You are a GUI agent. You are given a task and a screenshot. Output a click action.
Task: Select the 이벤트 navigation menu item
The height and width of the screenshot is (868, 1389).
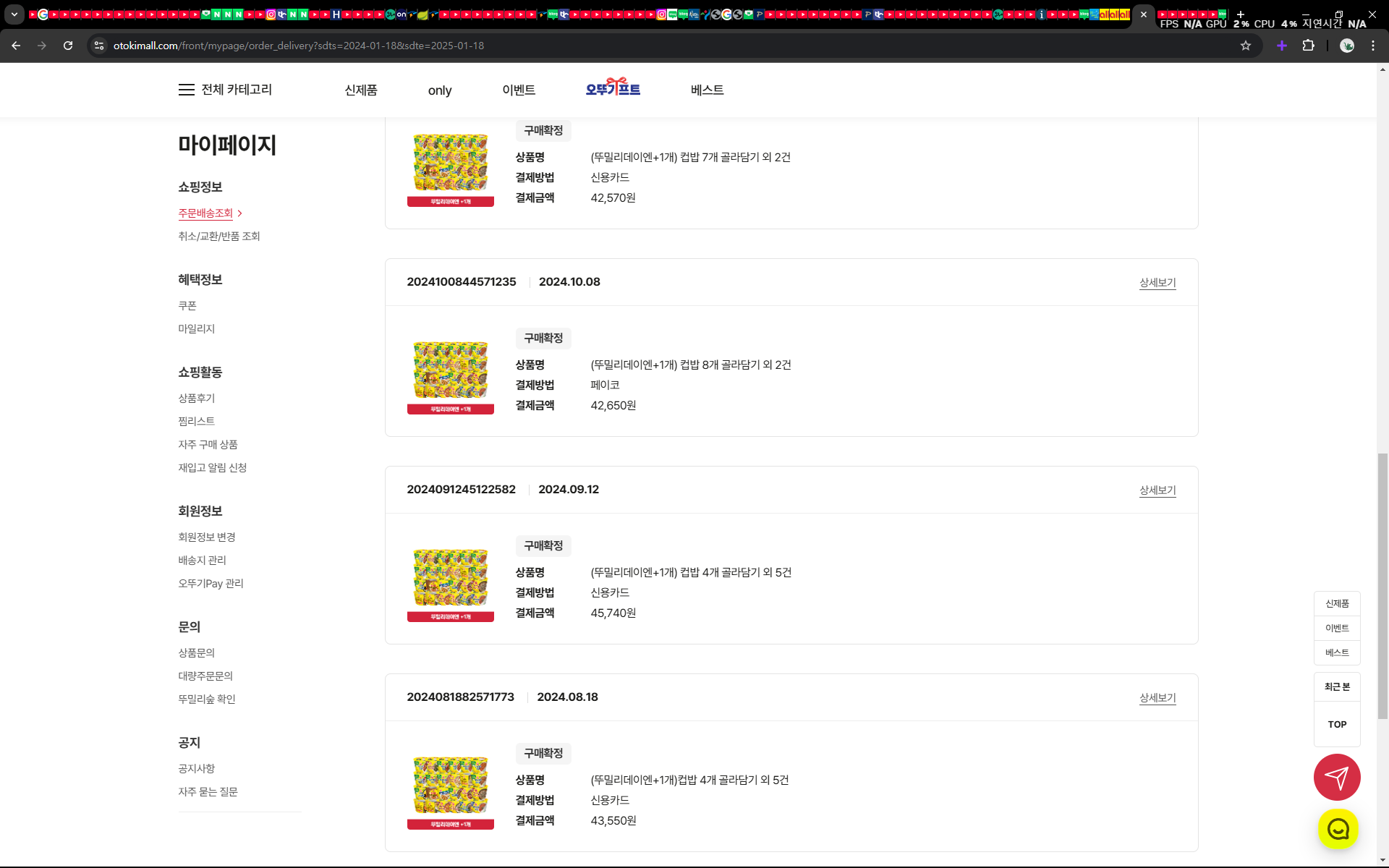(x=518, y=90)
